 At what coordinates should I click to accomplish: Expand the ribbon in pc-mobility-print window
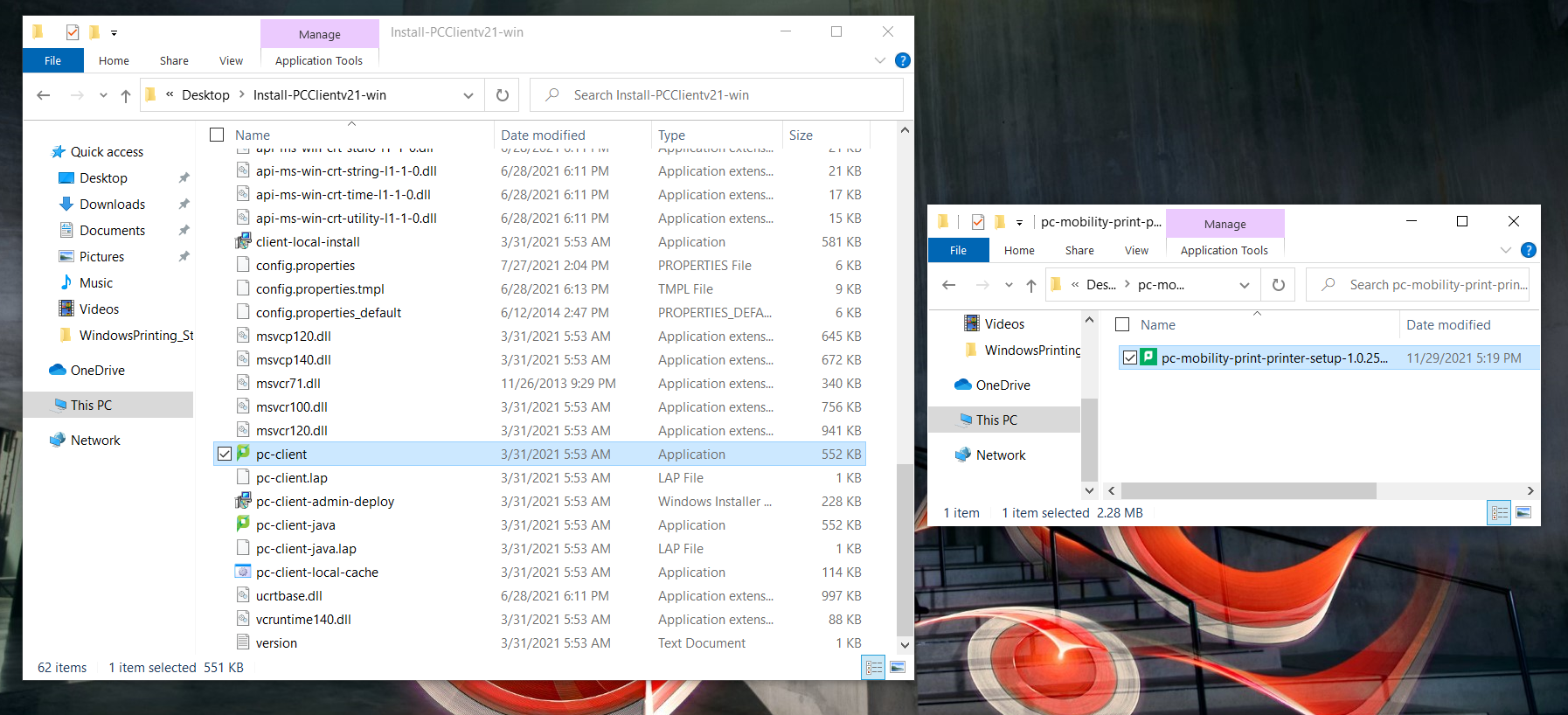click(1506, 250)
